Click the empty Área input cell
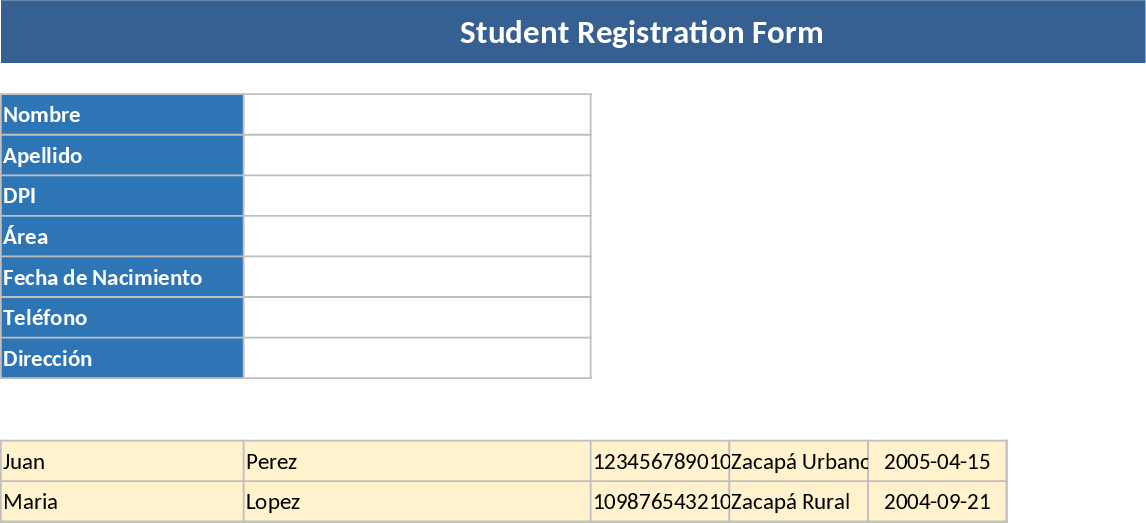Screen dimensions: 1146x523 pyautogui.click(x=417, y=237)
